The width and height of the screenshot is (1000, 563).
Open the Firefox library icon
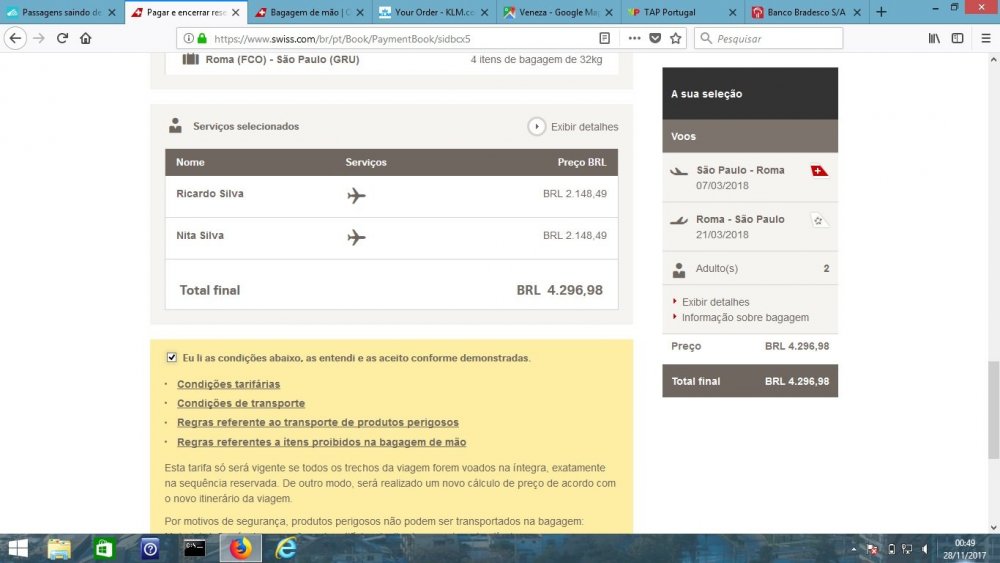pos(934,38)
